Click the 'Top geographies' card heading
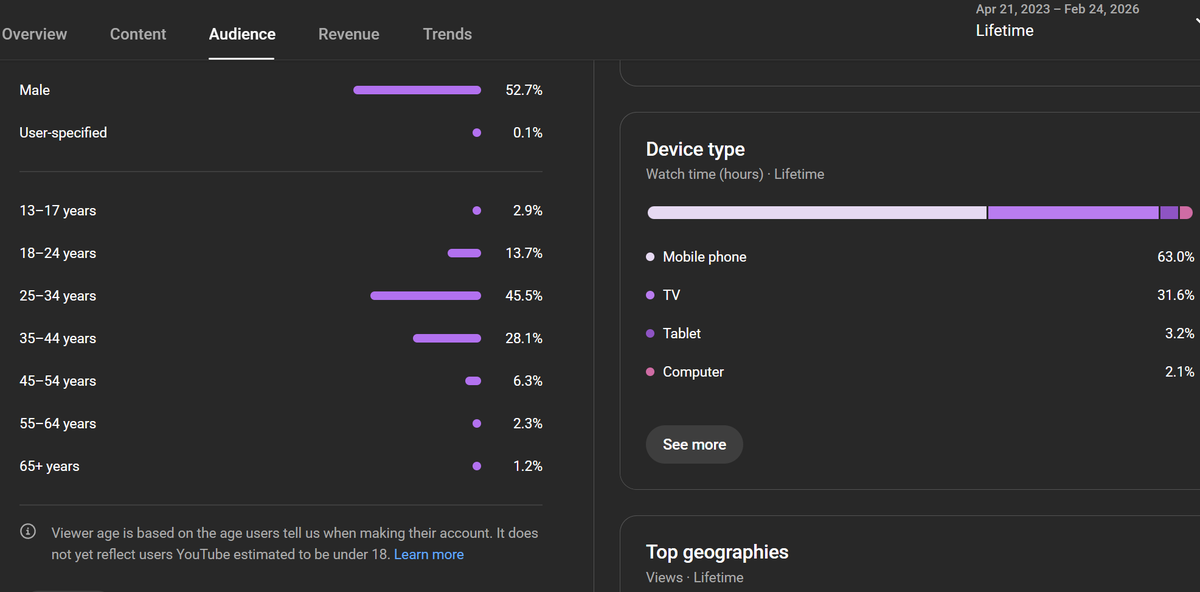The image size is (1200, 592). click(x=717, y=552)
